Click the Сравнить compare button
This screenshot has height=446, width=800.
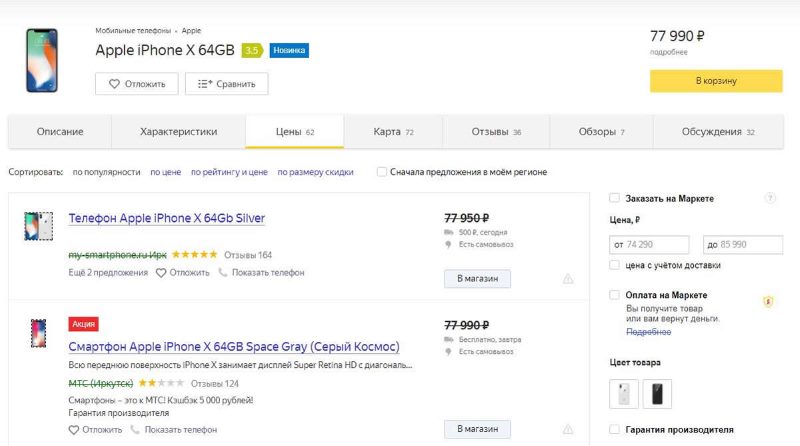(227, 84)
